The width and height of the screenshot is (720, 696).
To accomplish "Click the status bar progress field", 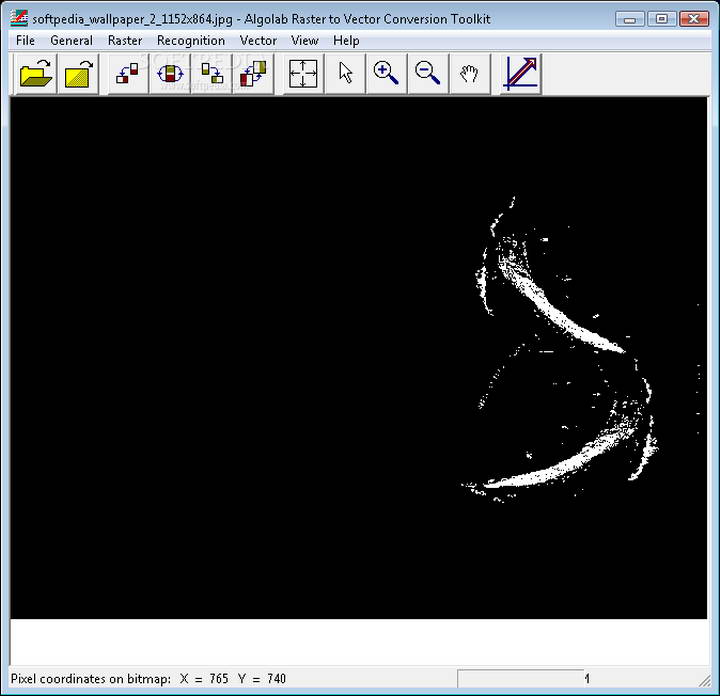I will pyautogui.click(x=520, y=678).
